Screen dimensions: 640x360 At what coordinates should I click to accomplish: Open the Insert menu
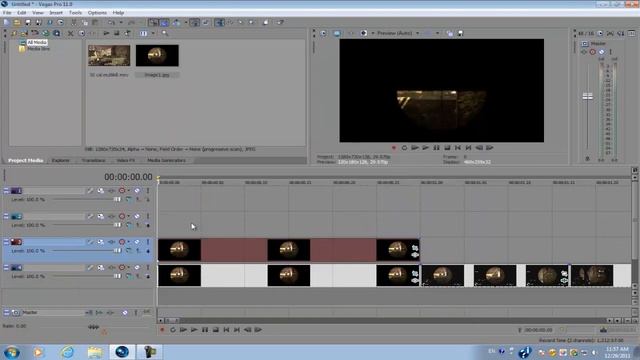(x=56, y=13)
